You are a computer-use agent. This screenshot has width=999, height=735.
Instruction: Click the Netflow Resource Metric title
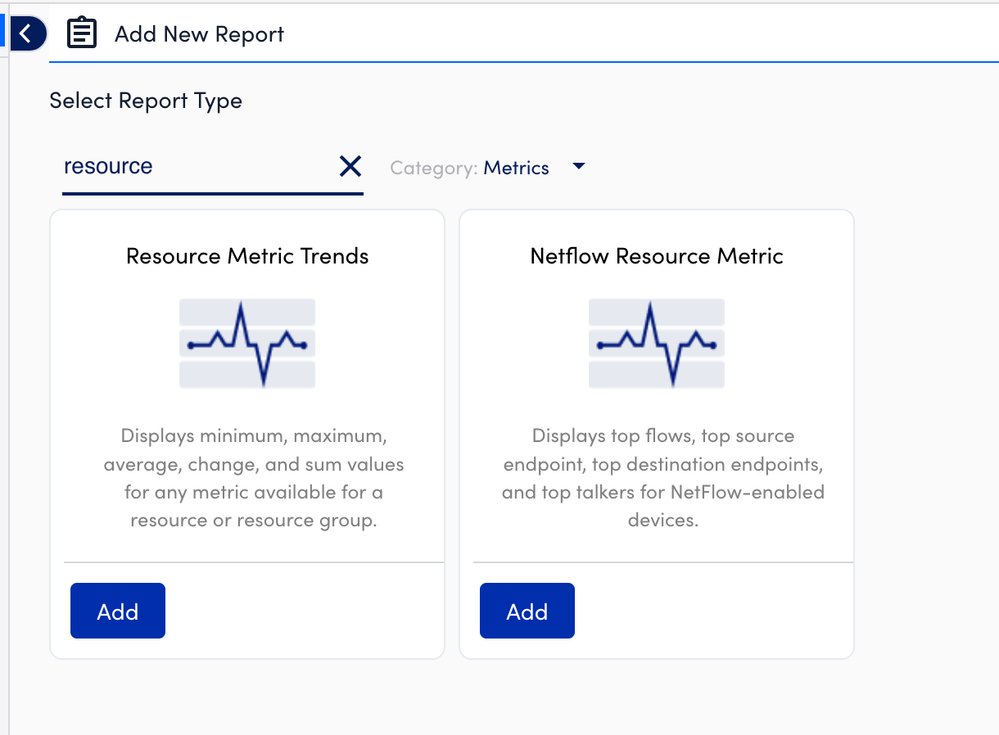[x=656, y=256]
